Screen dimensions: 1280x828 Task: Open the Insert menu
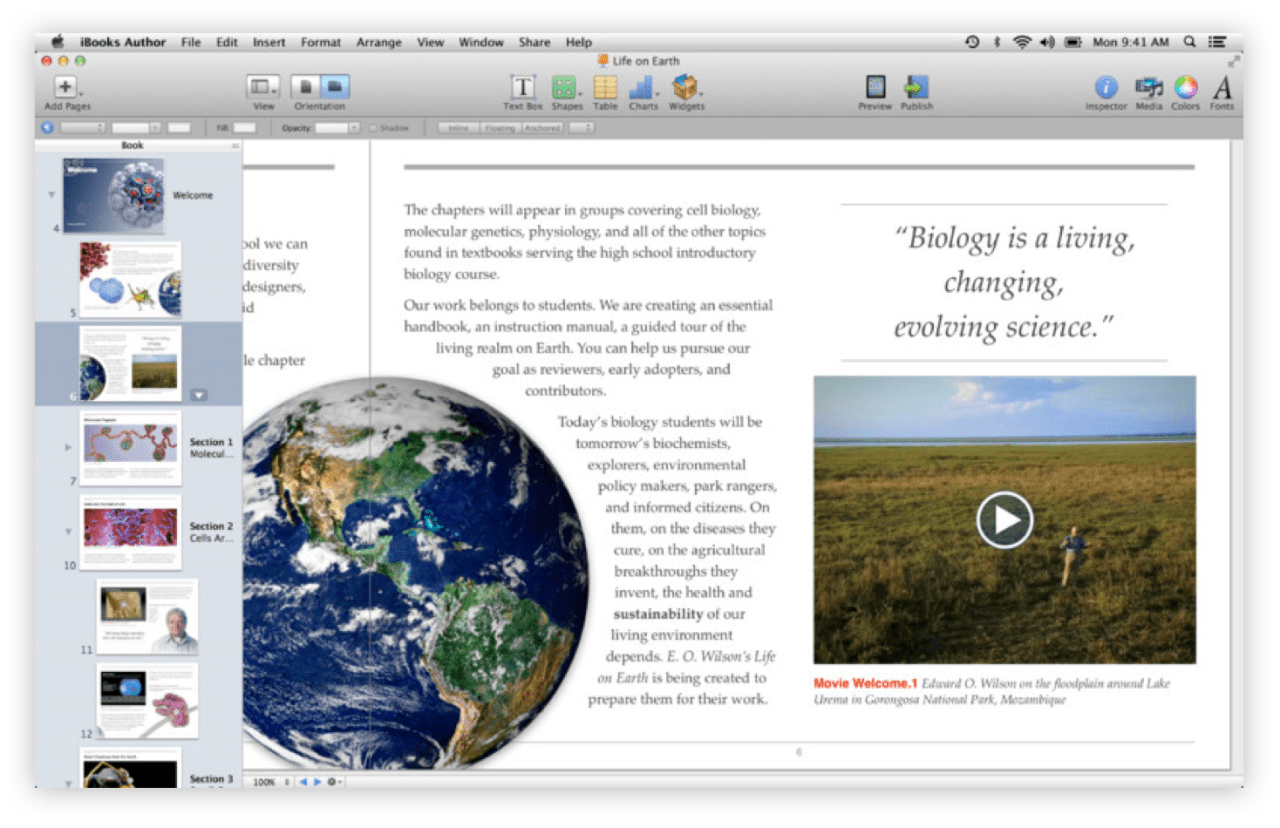(269, 42)
